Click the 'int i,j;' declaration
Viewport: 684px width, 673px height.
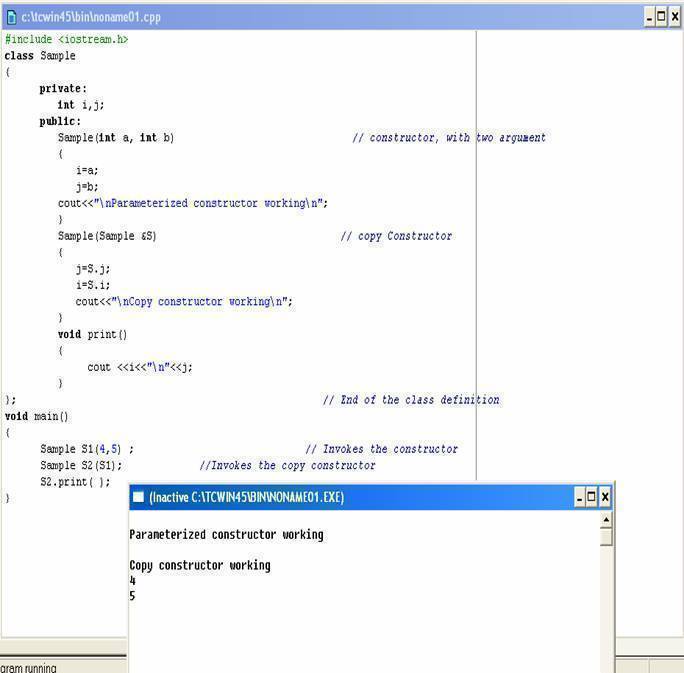click(x=81, y=105)
